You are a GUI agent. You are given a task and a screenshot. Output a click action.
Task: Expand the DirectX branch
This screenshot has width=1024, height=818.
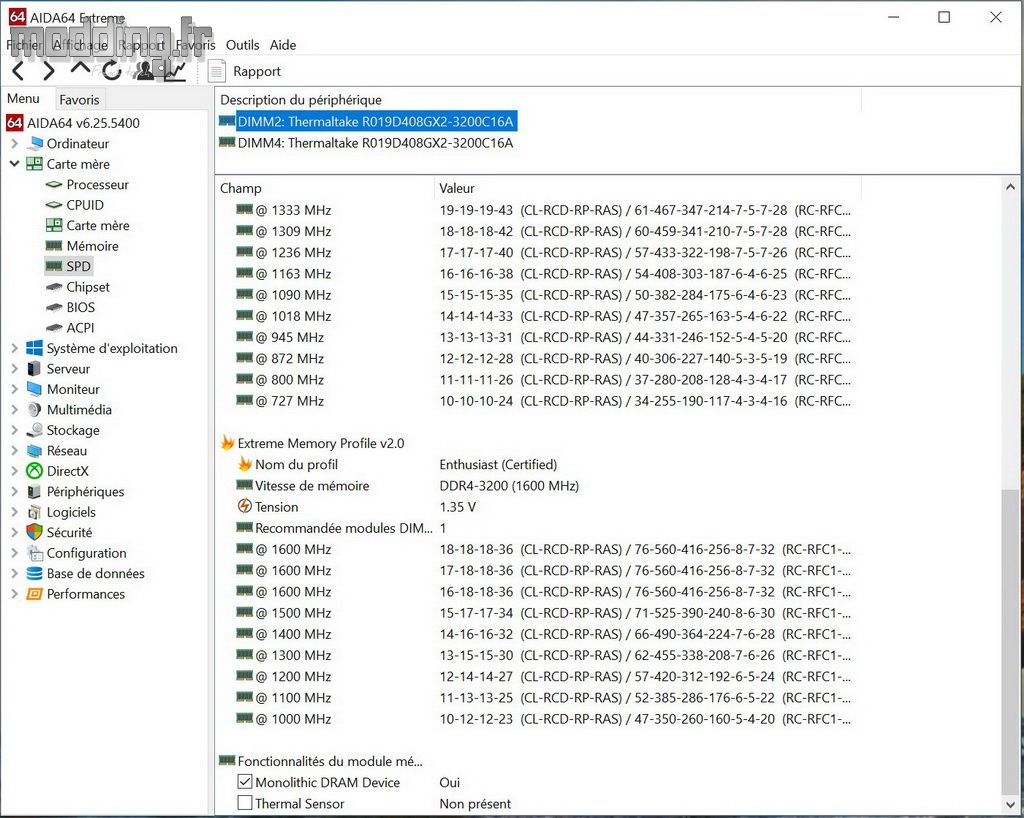pyautogui.click(x=14, y=471)
